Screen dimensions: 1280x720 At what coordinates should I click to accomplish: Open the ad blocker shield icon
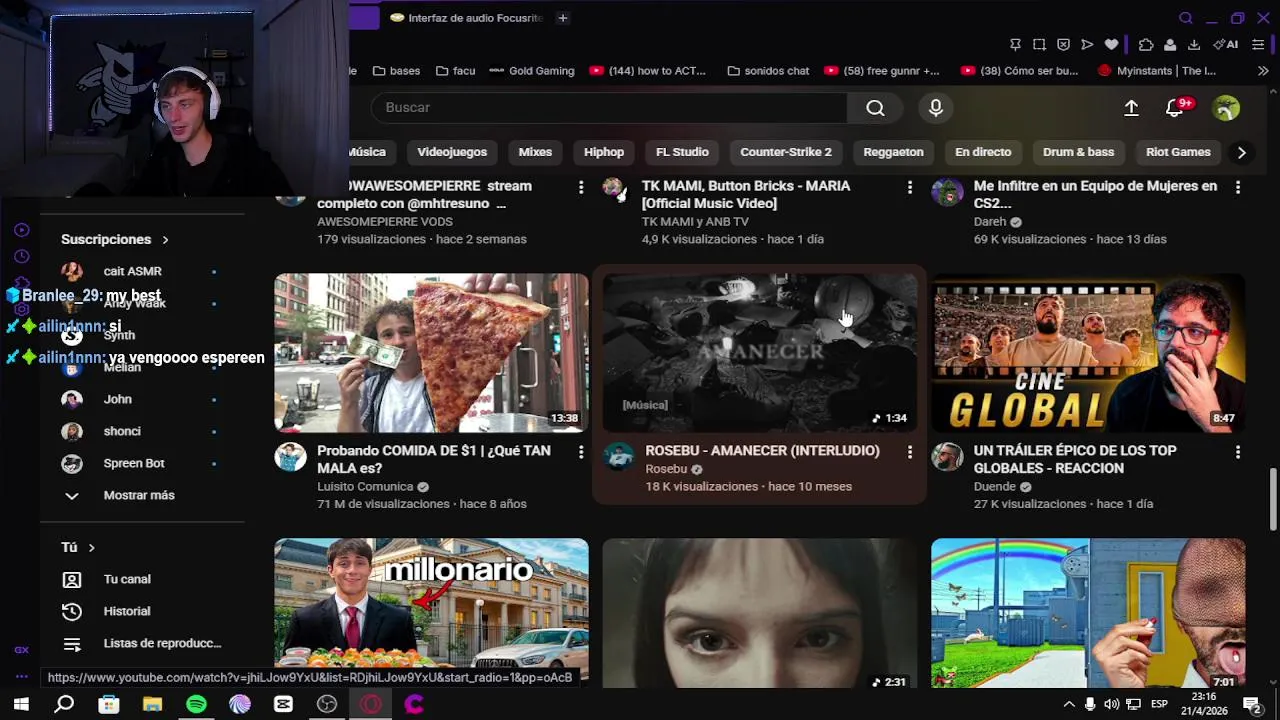pyautogui.click(x=1063, y=45)
